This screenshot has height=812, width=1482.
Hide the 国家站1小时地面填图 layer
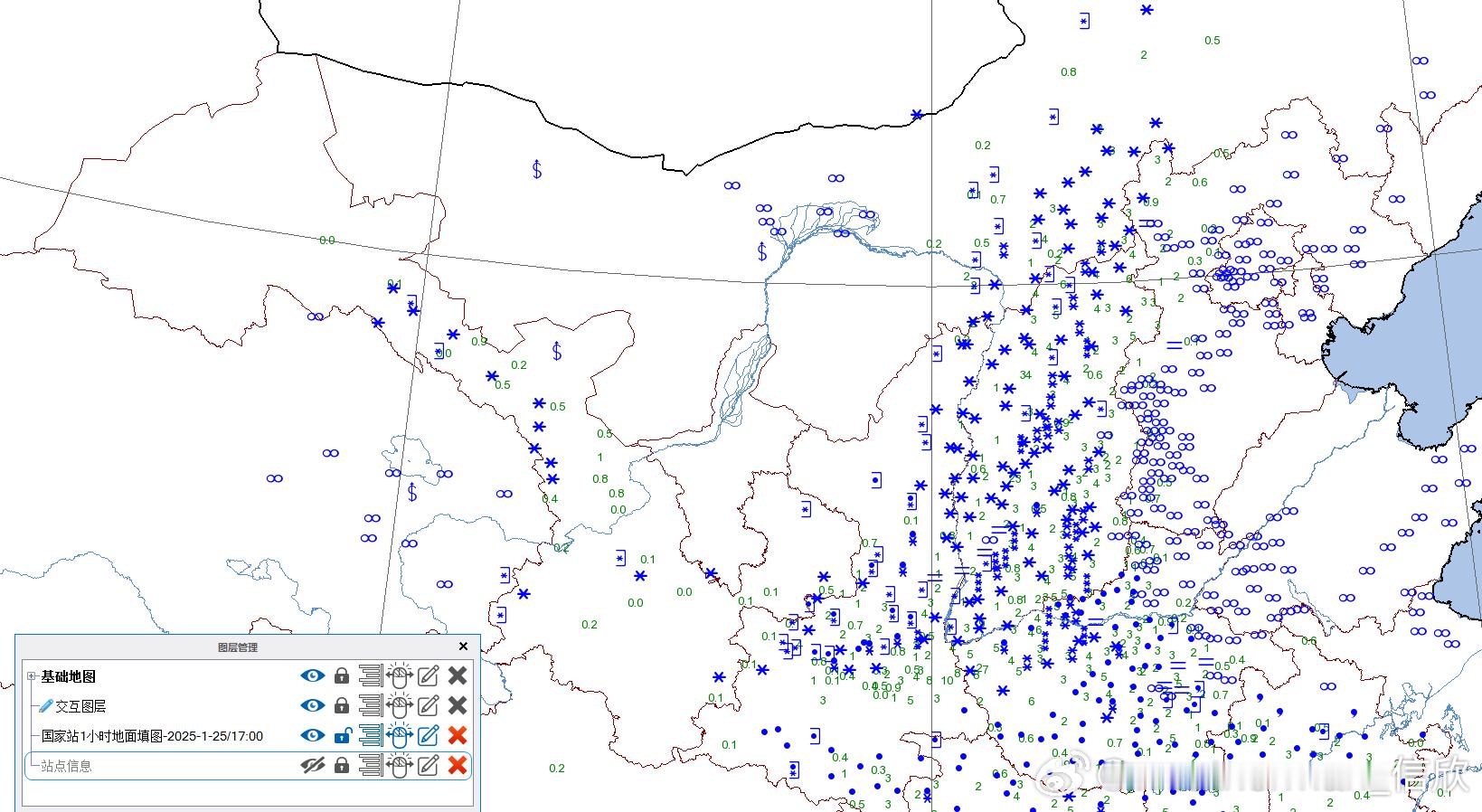(313, 735)
